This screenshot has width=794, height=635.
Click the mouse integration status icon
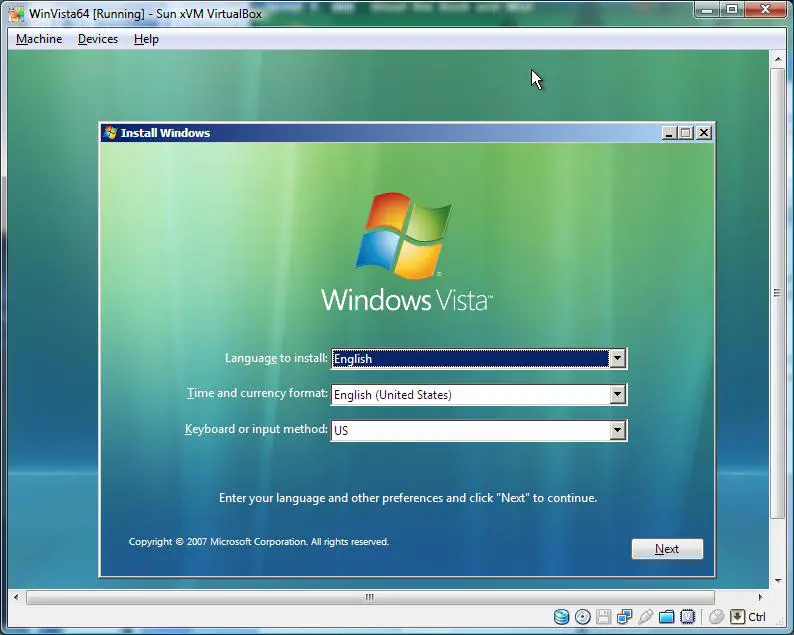[716, 616]
